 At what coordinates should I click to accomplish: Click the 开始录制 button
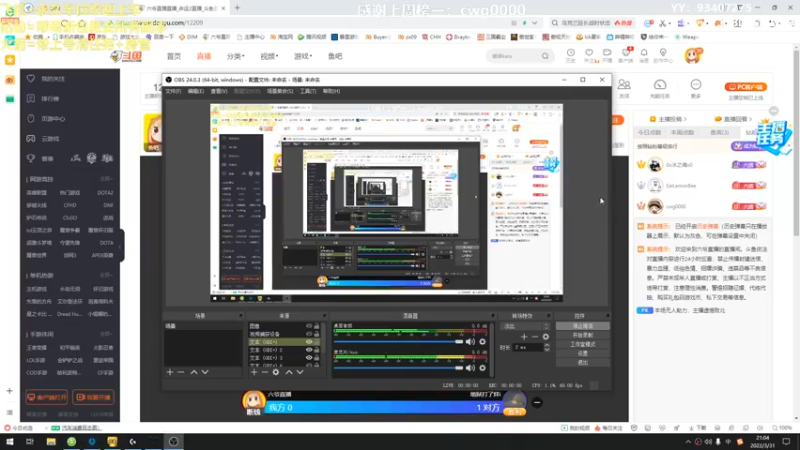click(x=583, y=335)
